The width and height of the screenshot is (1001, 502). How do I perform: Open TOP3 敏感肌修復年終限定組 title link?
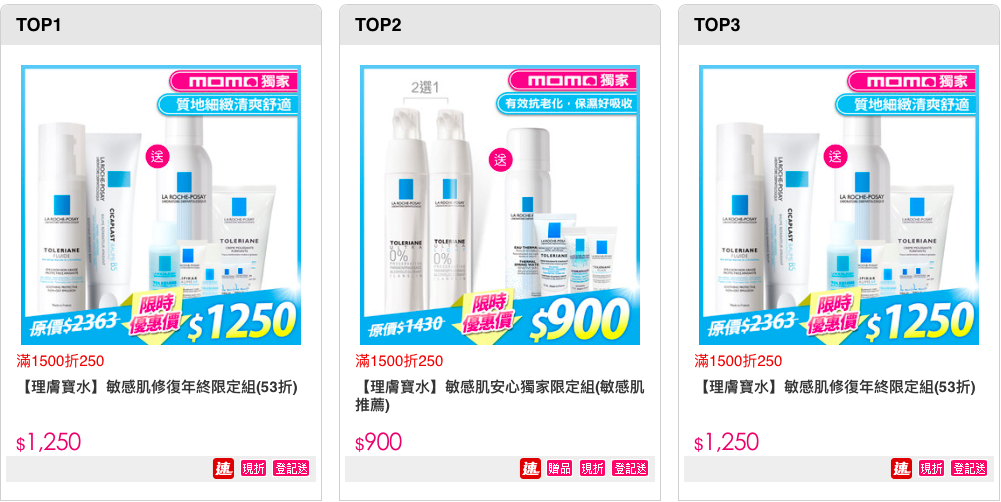(x=835, y=387)
